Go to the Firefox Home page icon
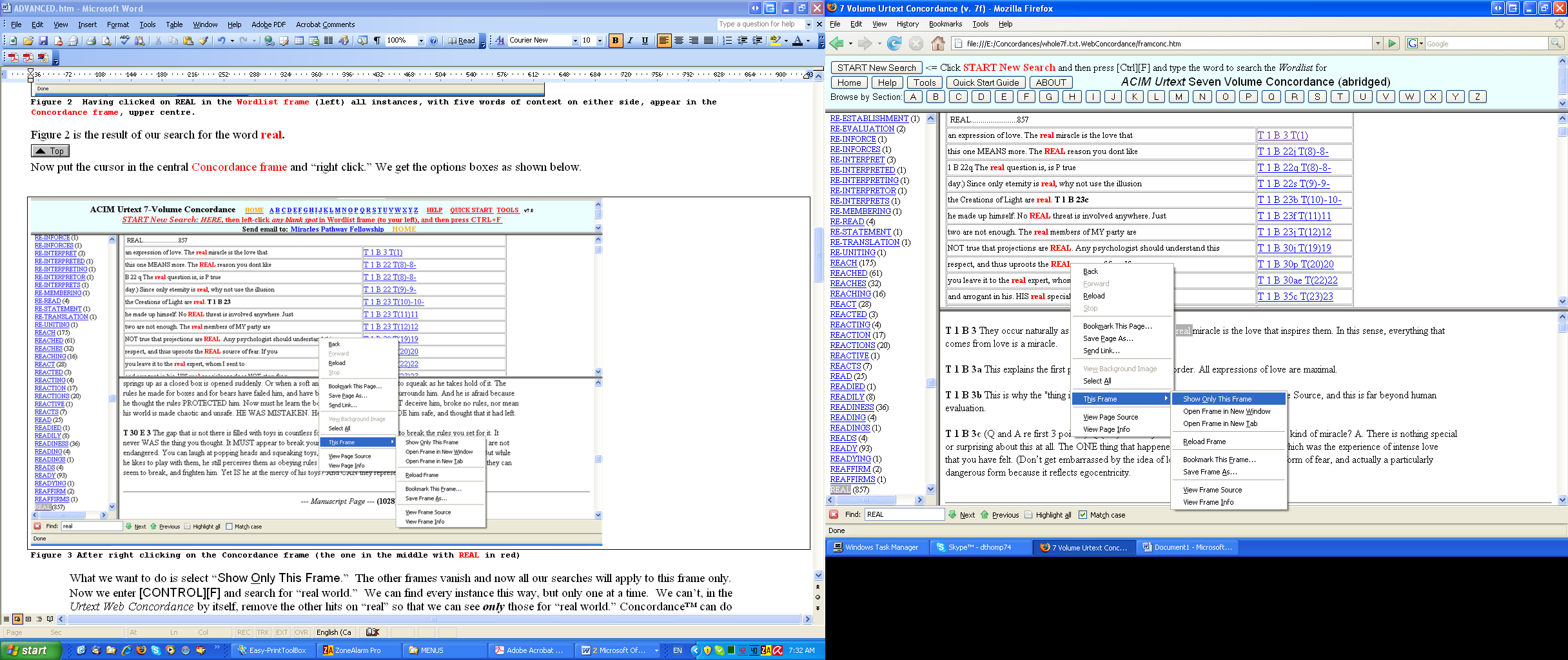 point(938,43)
